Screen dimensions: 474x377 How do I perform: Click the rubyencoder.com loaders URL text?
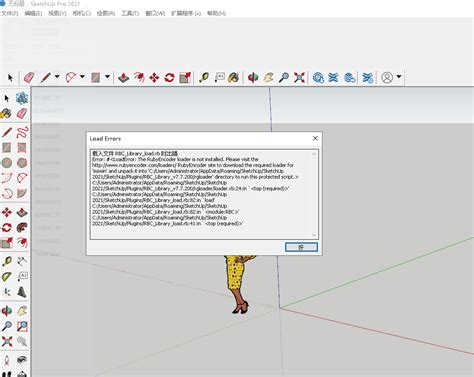tap(134, 165)
